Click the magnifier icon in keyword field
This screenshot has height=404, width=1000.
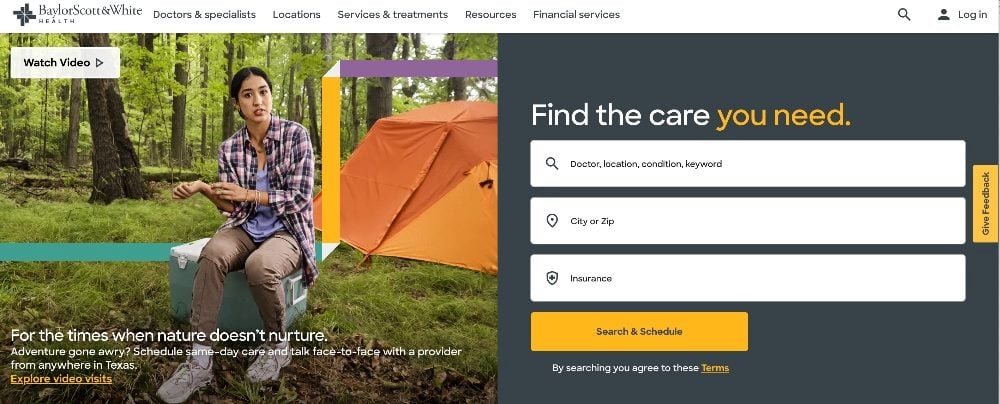tap(552, 163)
